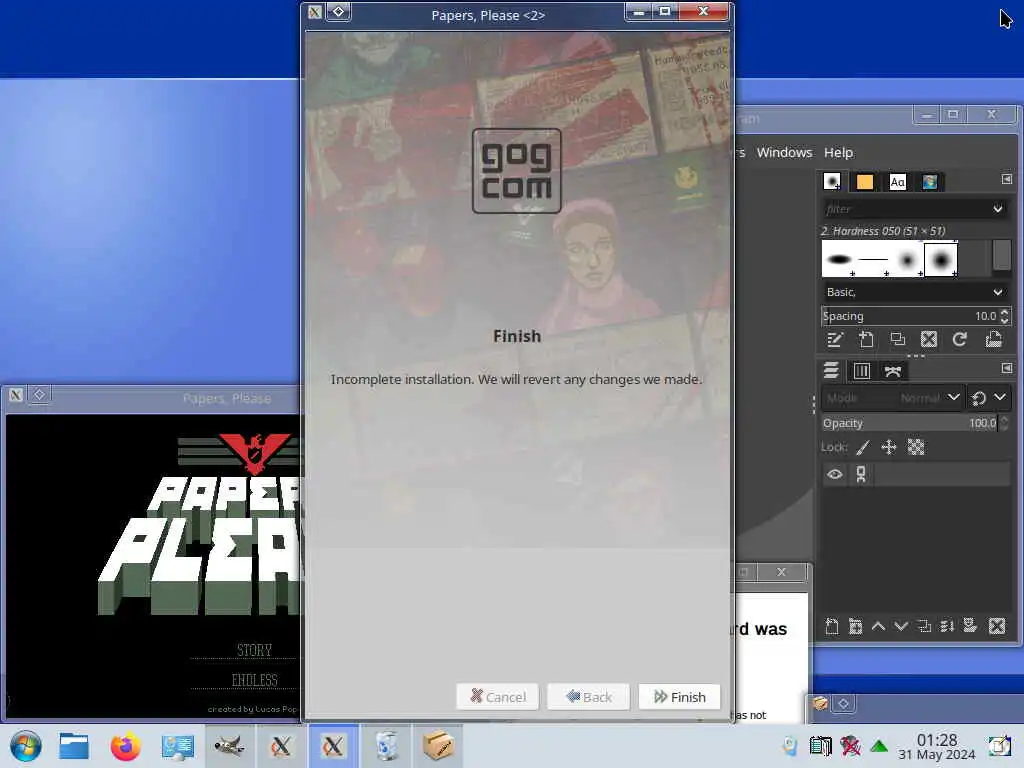Adjust the brush Spacing slider
This screenshot has height=768, width=1024.
909,316
